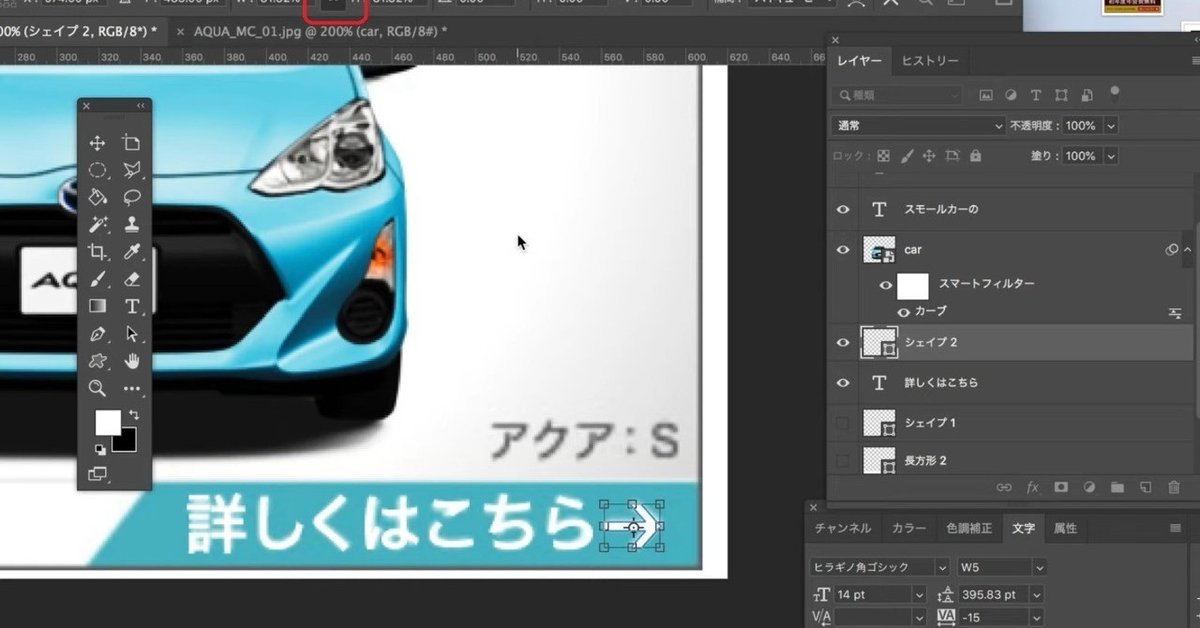Image resolution: width=1200 pixels, height=628 pixels.
Task: Select the Lasso tool in toolbox
Action: (x=131, y=197)
